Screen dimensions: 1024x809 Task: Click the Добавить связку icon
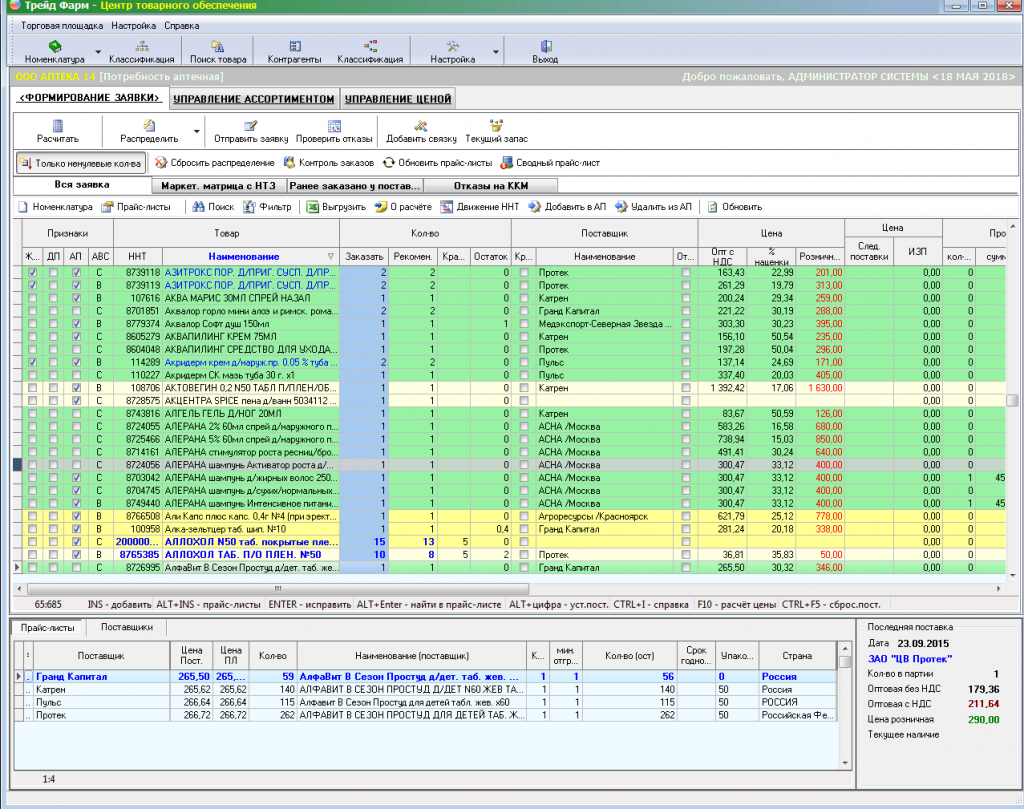[421, 125]
